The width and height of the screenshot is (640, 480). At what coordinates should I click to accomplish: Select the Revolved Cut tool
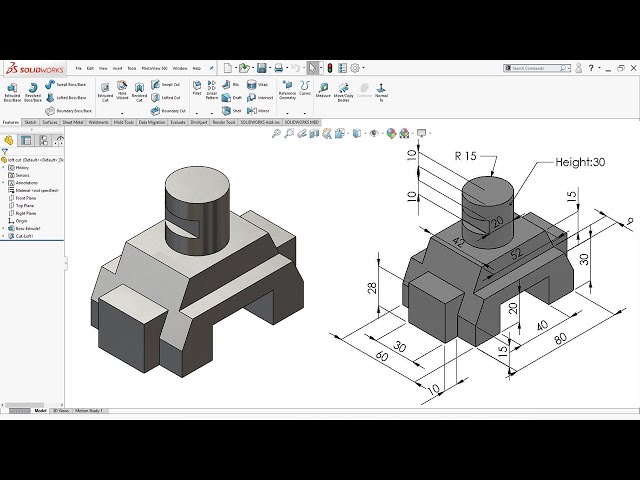139,92
